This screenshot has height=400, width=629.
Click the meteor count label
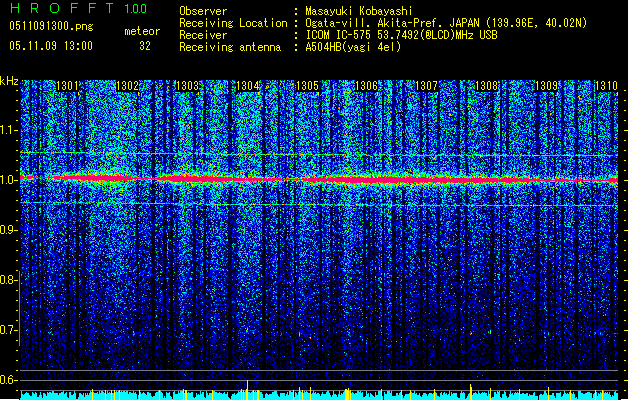click(142, 31)
